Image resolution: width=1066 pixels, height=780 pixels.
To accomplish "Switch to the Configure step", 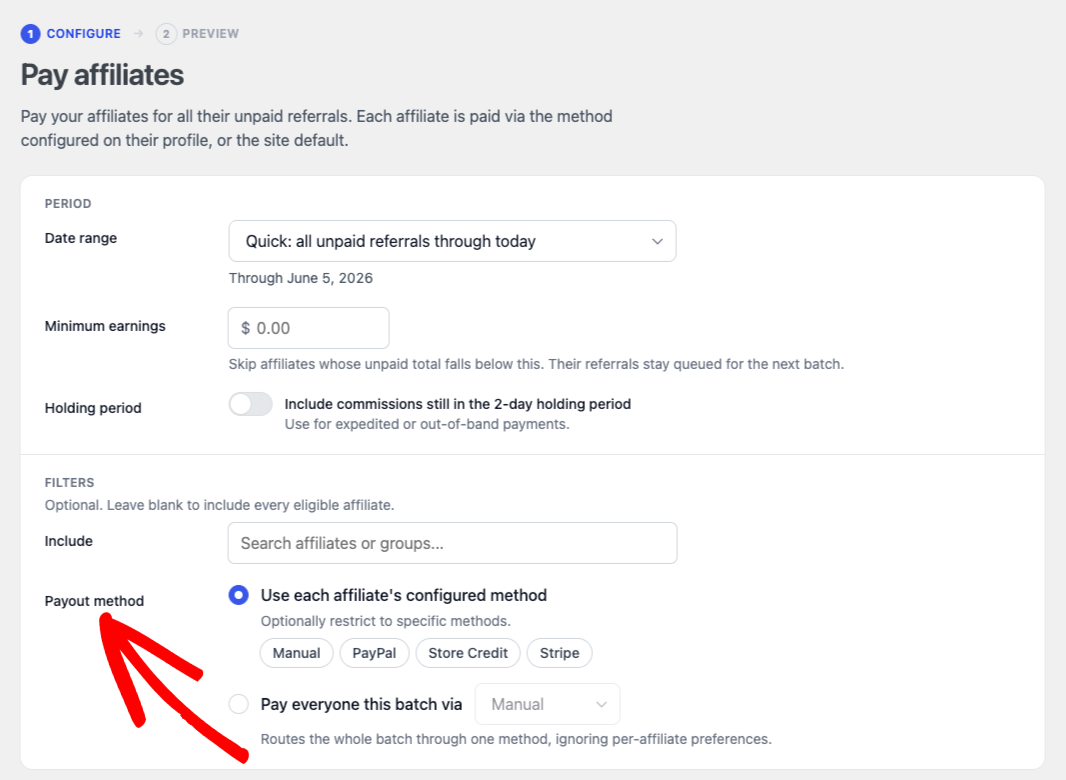I will [84, 34].
